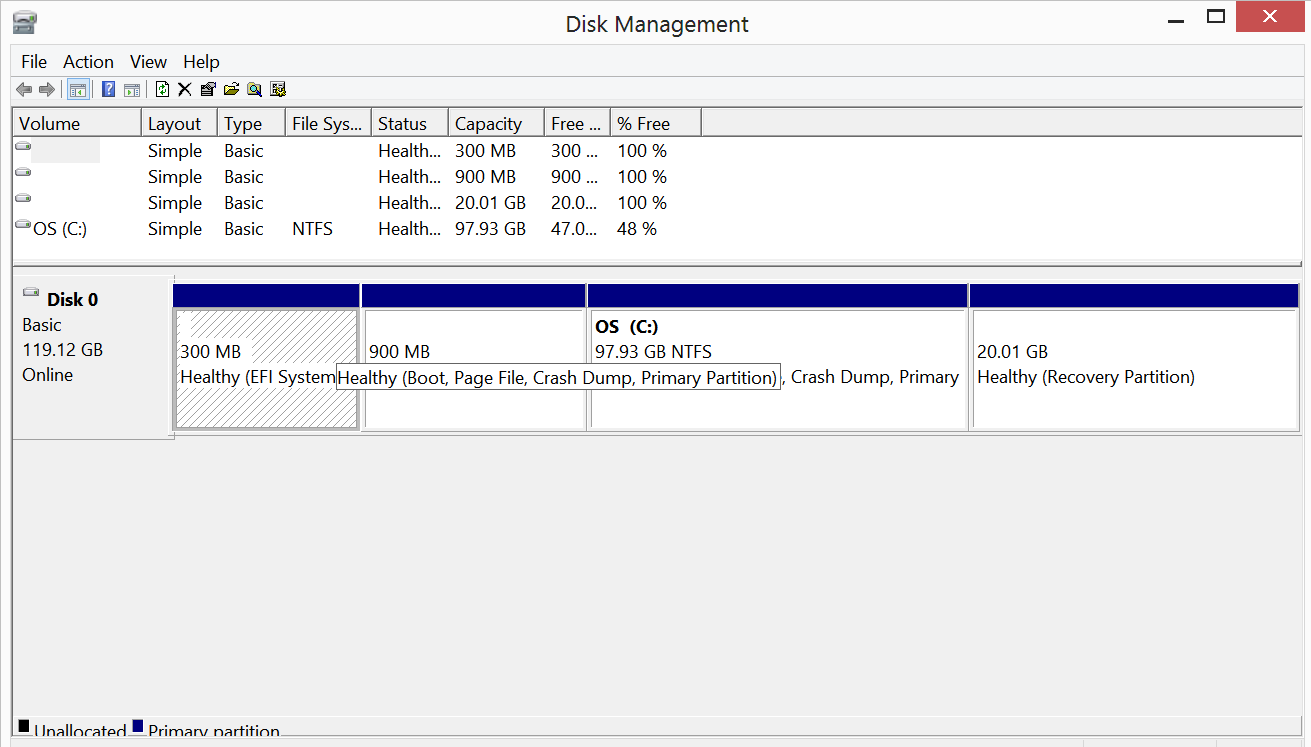Screen dimensions: 1311x747
Task: Click the drive icon beside OS (C:) in list
Action: [23, 226]
